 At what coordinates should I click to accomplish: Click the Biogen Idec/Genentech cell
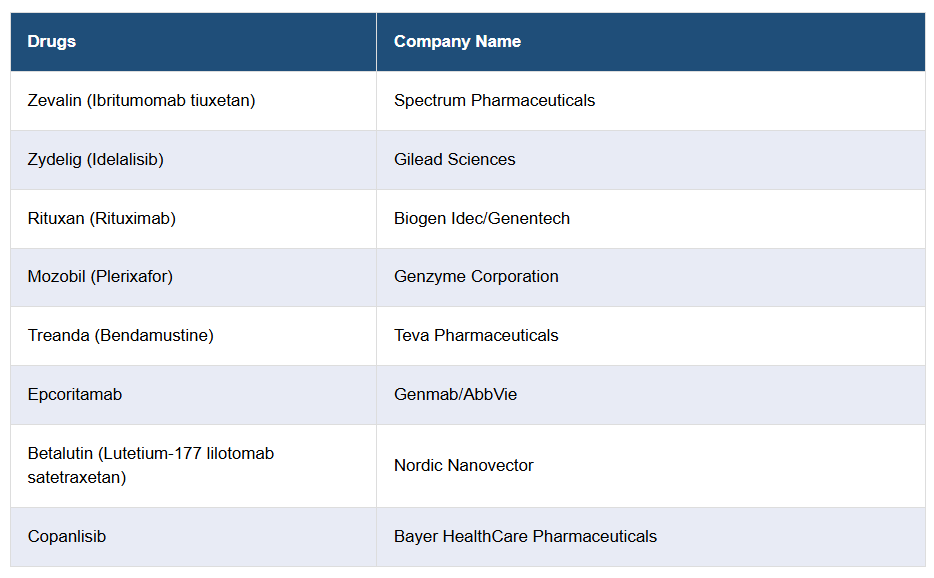coord(482,219)
